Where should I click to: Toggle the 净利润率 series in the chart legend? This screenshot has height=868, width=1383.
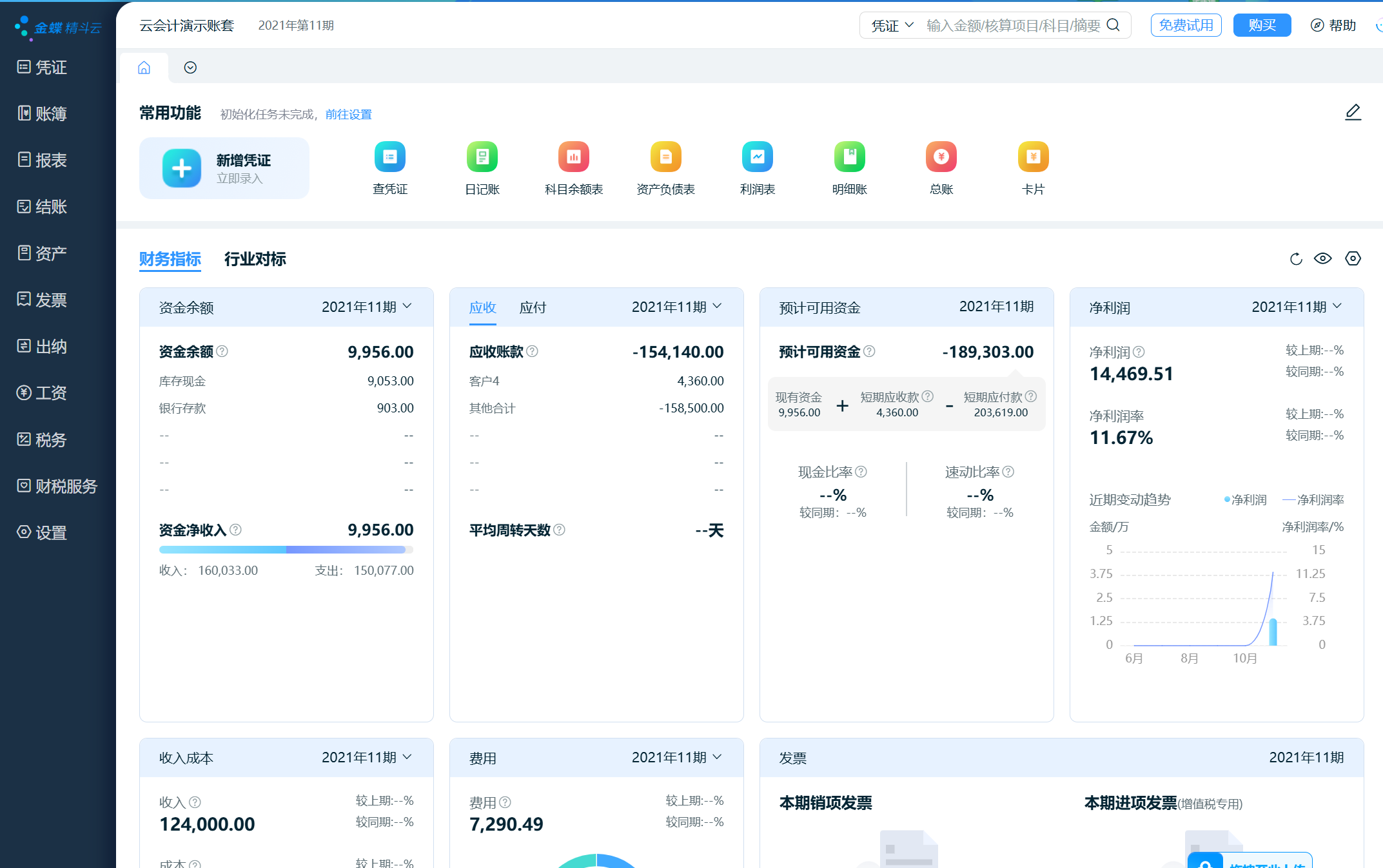click(1313, 500)
